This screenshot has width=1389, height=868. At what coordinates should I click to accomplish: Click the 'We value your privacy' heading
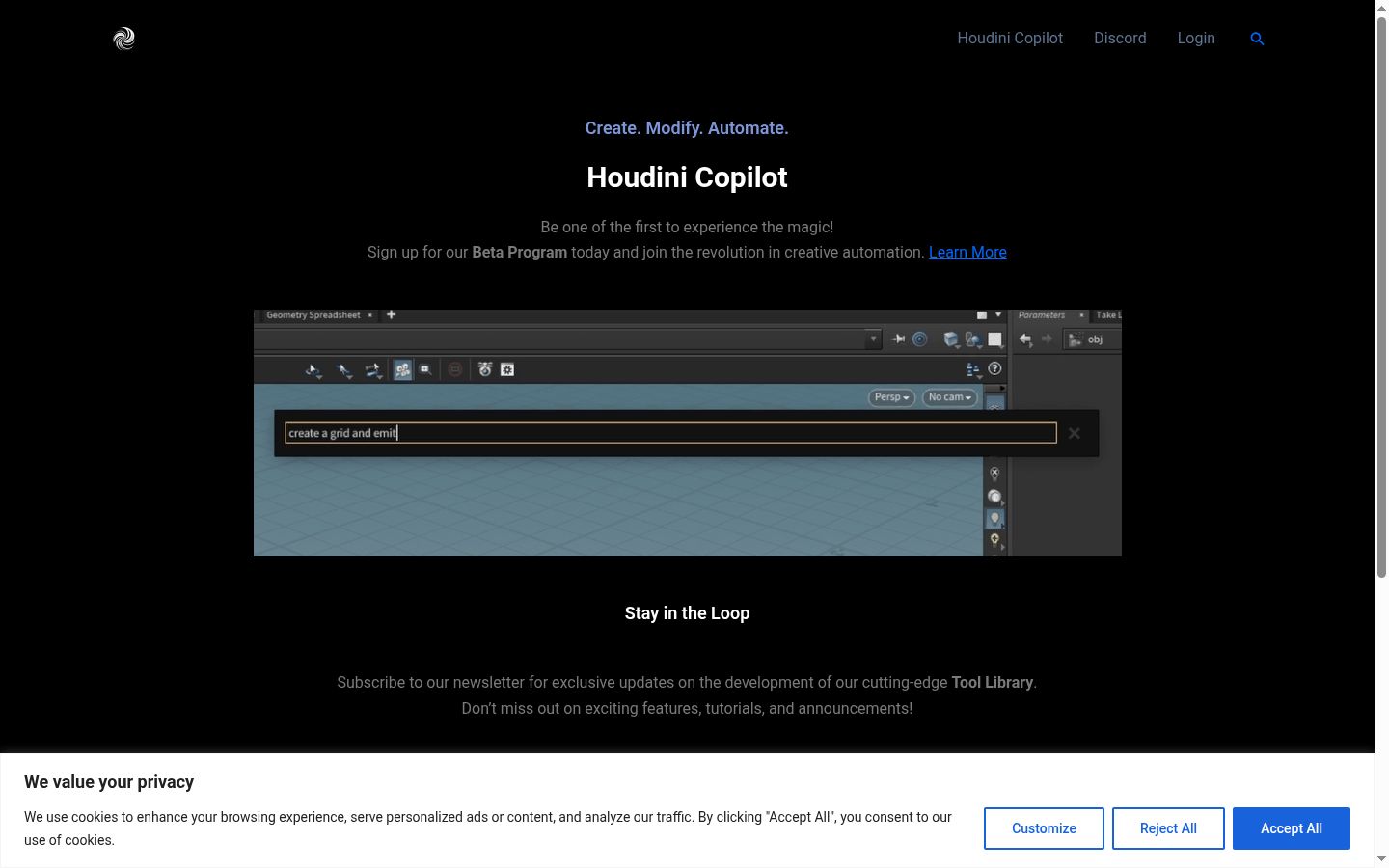pos(109,782)
